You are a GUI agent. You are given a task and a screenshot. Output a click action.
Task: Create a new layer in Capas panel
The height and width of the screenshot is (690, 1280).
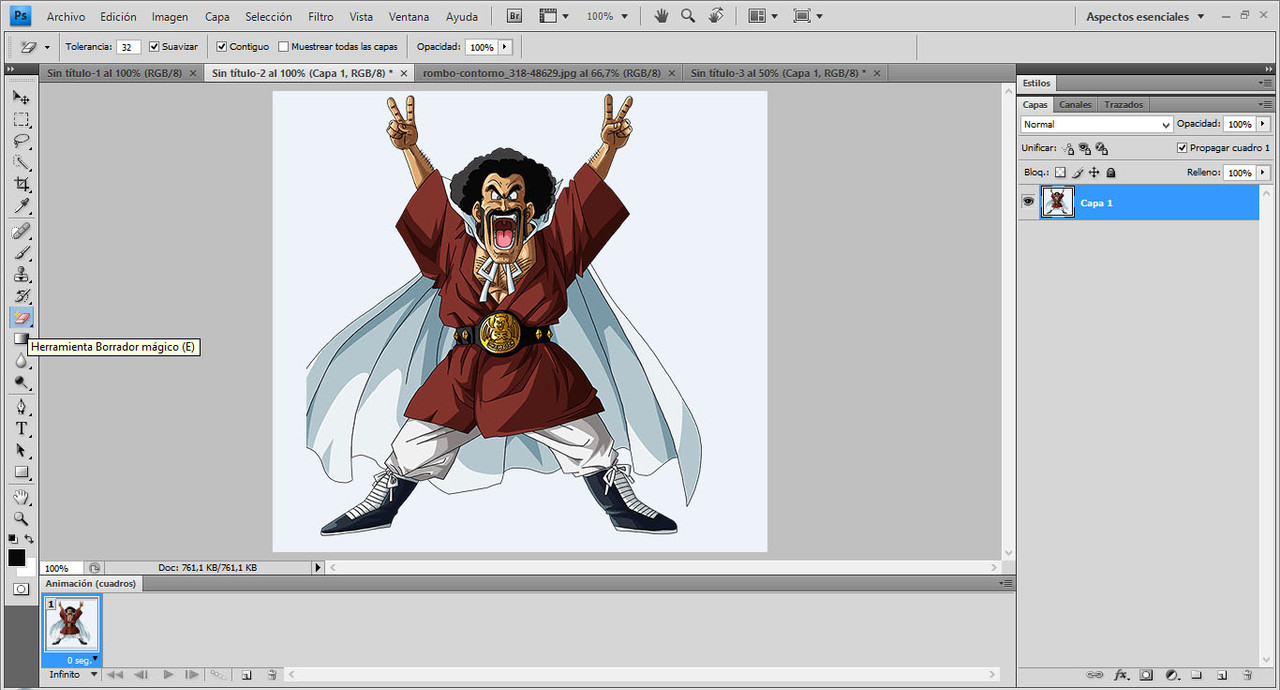1221,675
